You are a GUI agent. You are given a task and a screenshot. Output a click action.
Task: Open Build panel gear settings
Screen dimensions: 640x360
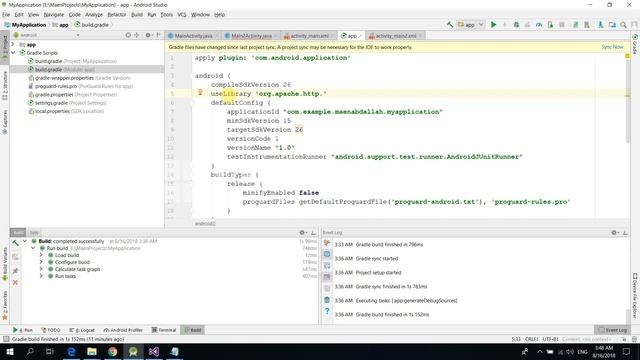pyautogui.click(x=302, y=233)
